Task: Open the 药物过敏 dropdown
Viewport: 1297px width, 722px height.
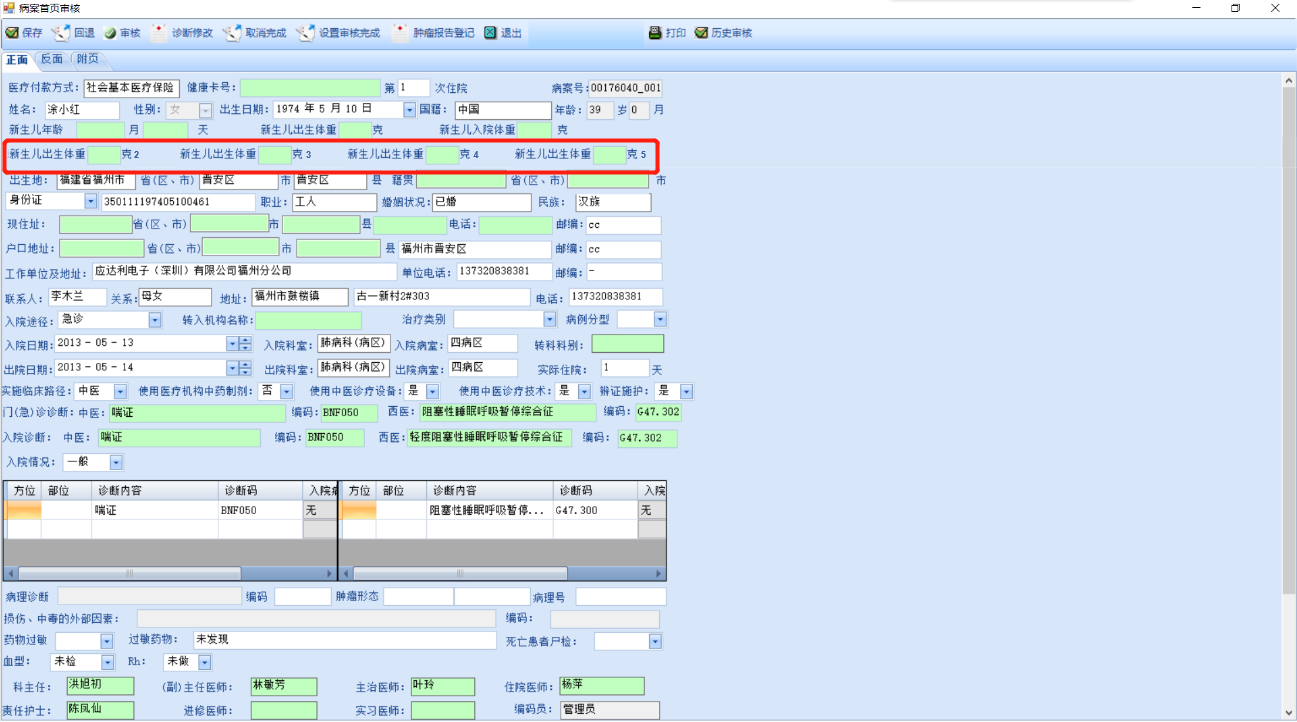Action: (107, 641)
